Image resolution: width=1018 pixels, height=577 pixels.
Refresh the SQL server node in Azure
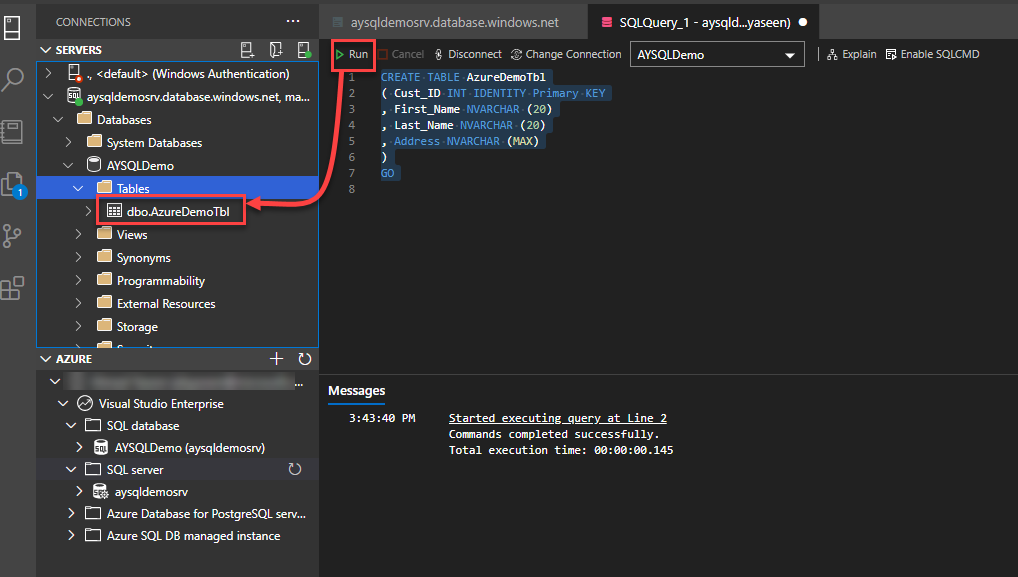pyautogui.click(x=295, y=469)
